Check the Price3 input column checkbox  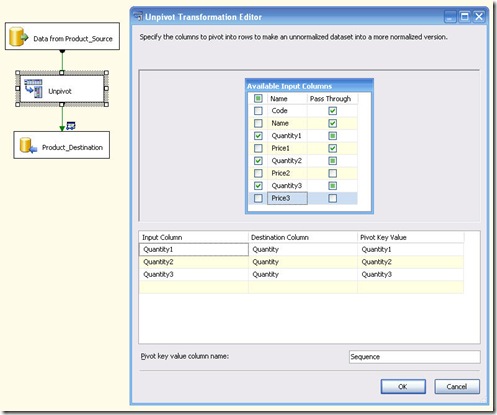point(258,198)
